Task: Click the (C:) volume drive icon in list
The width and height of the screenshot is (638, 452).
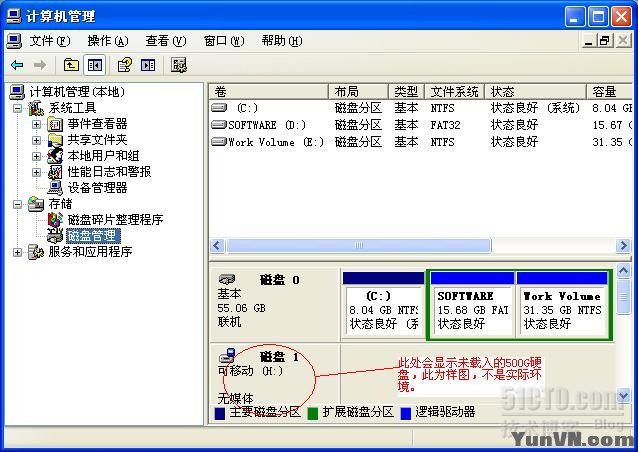Action: [x=219, y=107]
